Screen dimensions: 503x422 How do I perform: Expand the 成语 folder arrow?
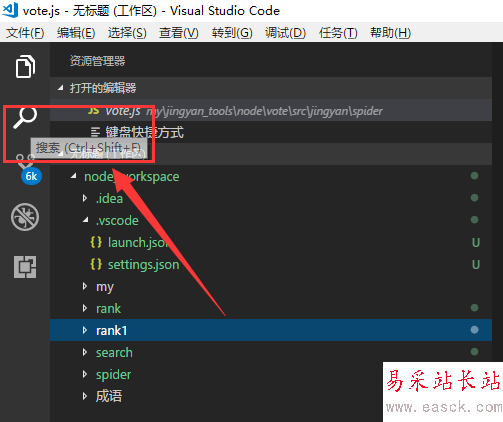[85, 396]
